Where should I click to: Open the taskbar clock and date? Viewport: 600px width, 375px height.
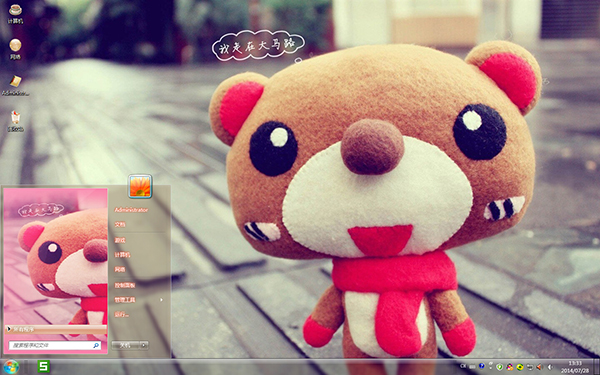coord(575,367)
